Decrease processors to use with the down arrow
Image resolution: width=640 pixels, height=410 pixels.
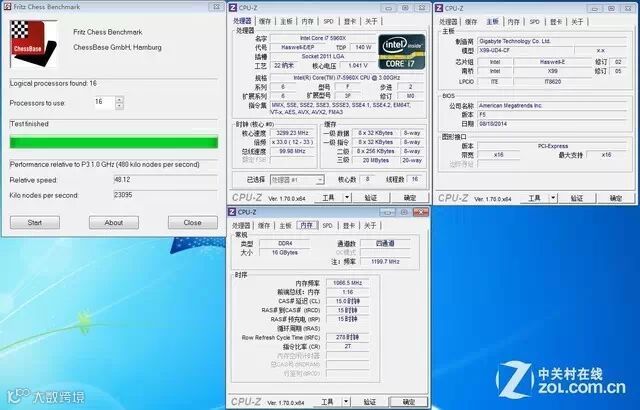point(119,106)
